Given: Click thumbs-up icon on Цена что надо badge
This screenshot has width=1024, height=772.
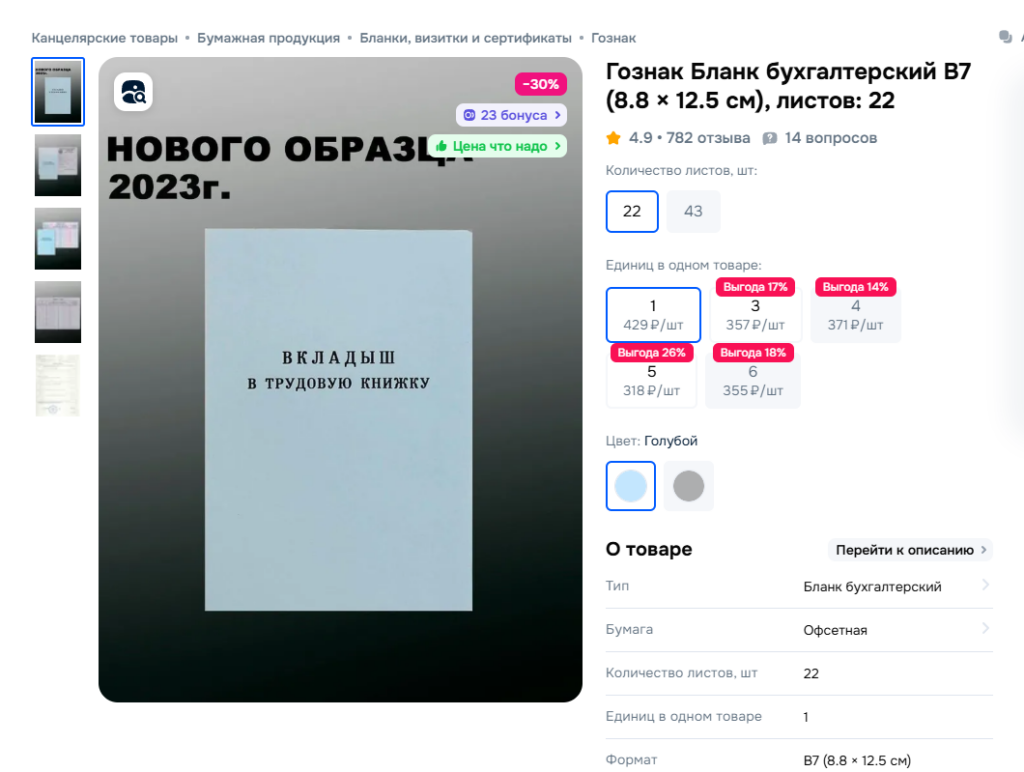Looking at the screenshot, I should tap(441, 146).
